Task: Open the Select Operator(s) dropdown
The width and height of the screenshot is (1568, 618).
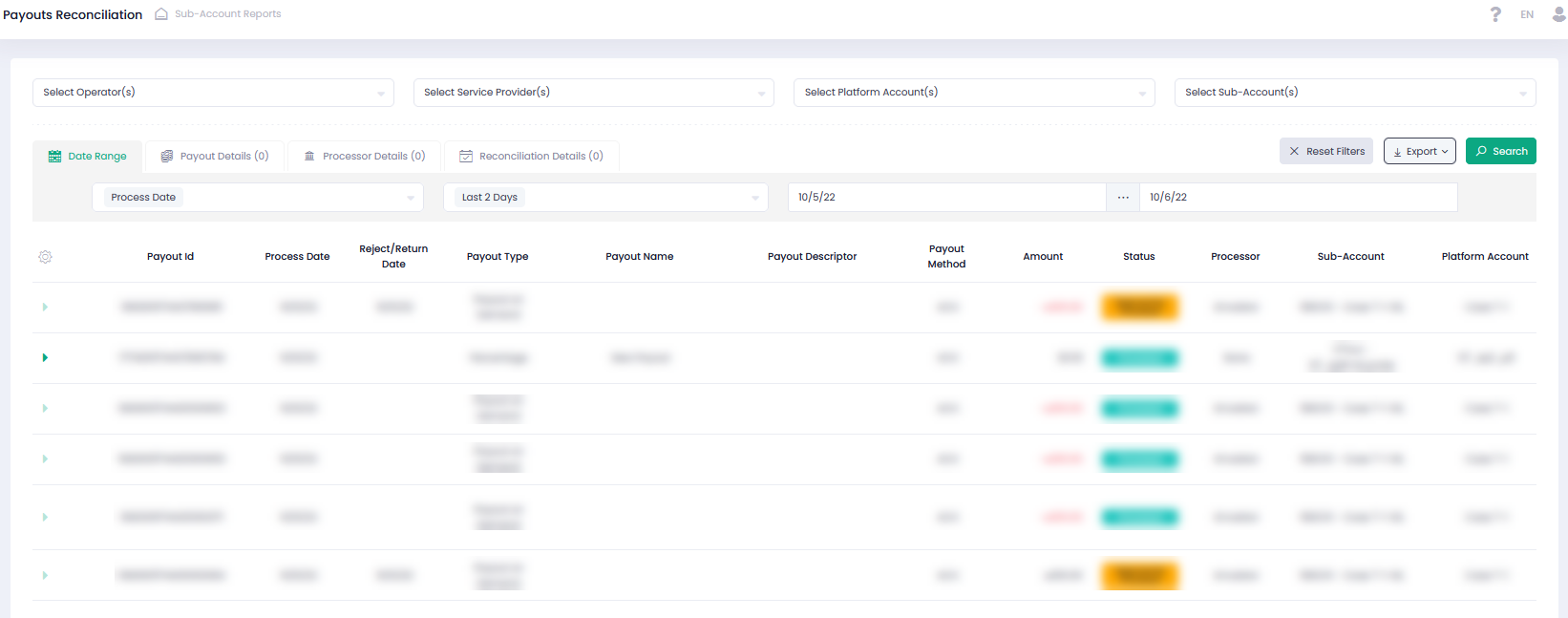Action: pyautogui.click(x=213, y=93)
